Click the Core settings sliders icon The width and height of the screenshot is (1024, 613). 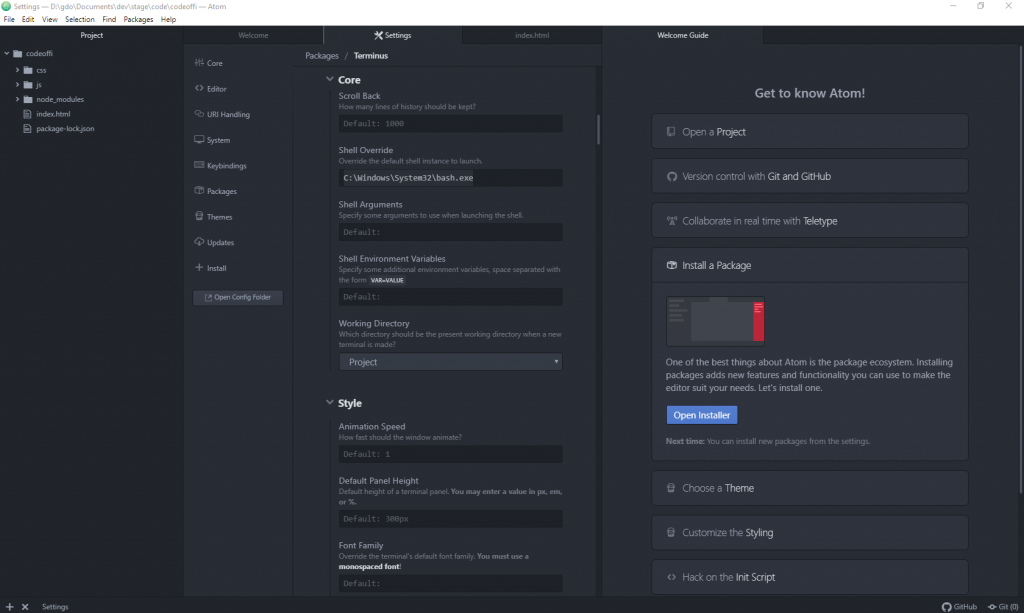(x=199, y=63)
